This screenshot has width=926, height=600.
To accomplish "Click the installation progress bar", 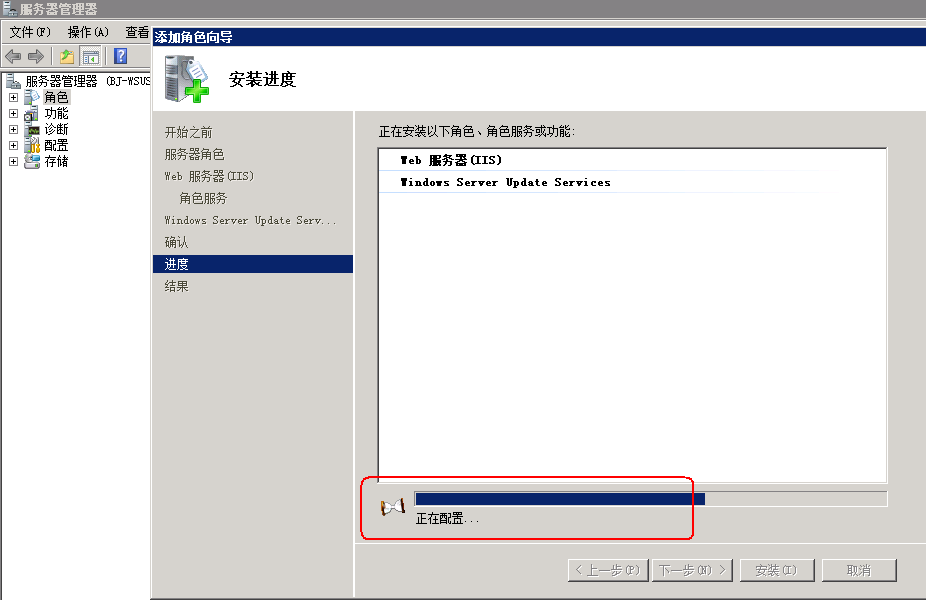I will coord(651,499).
